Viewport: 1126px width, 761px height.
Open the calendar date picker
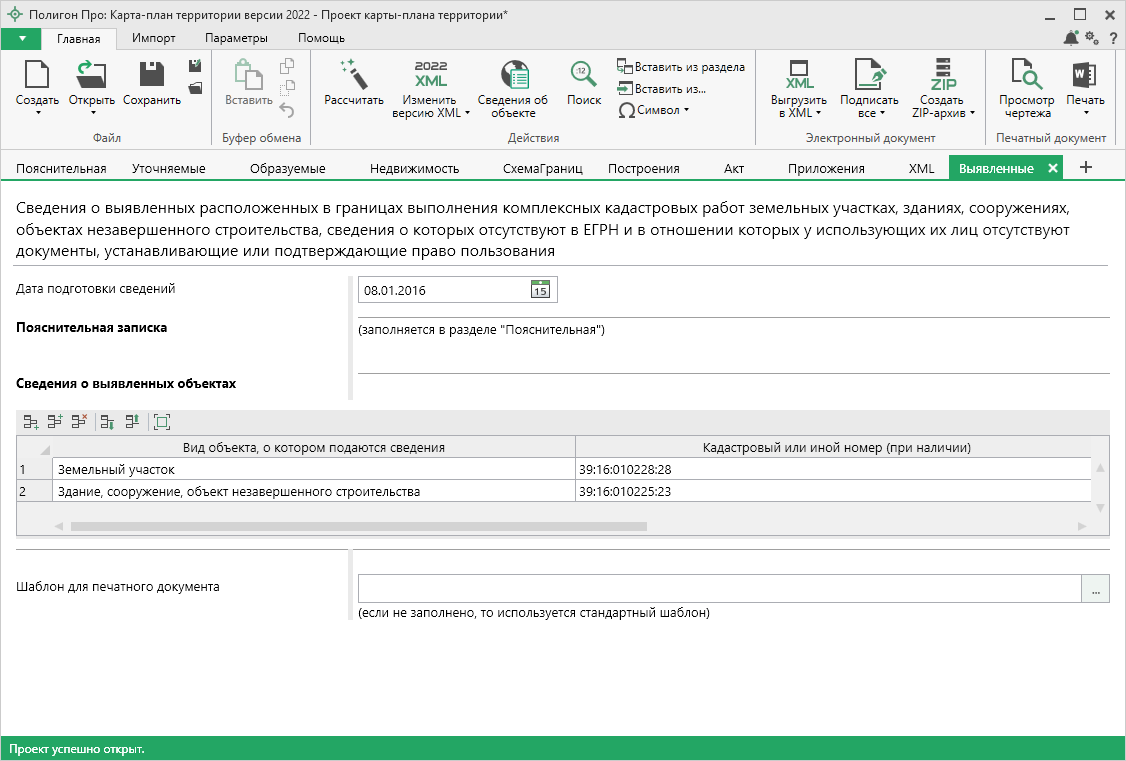click(x=540, y=290)
